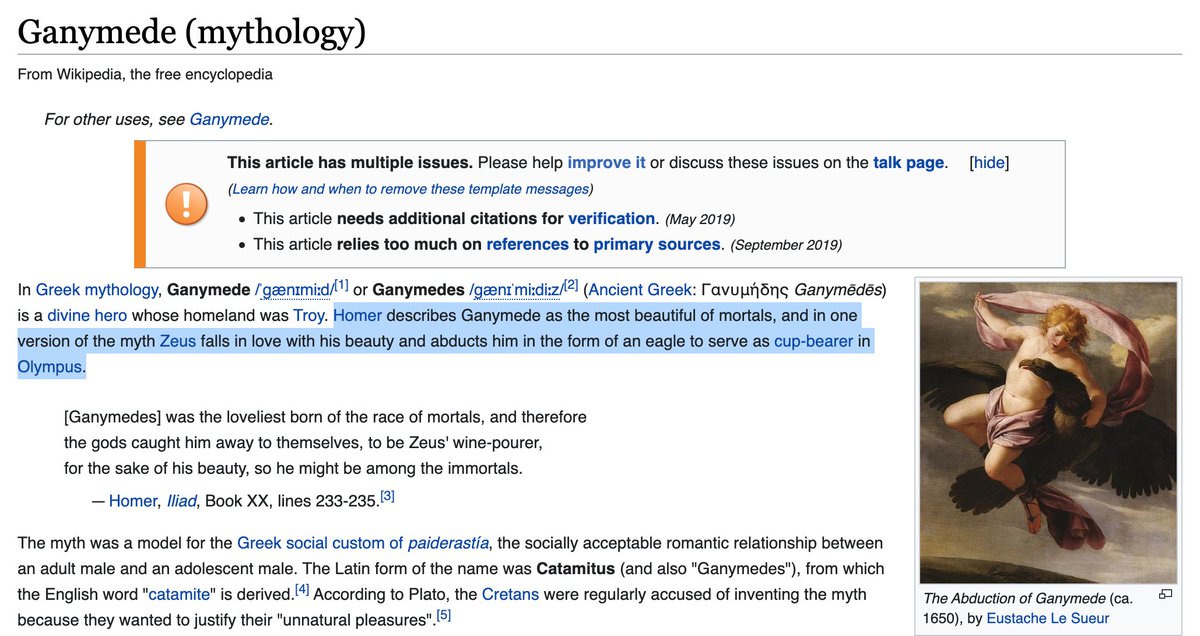Open the 'primary sources' link
The width and height of the screenshot is (1200, 636).
point(657,244)
